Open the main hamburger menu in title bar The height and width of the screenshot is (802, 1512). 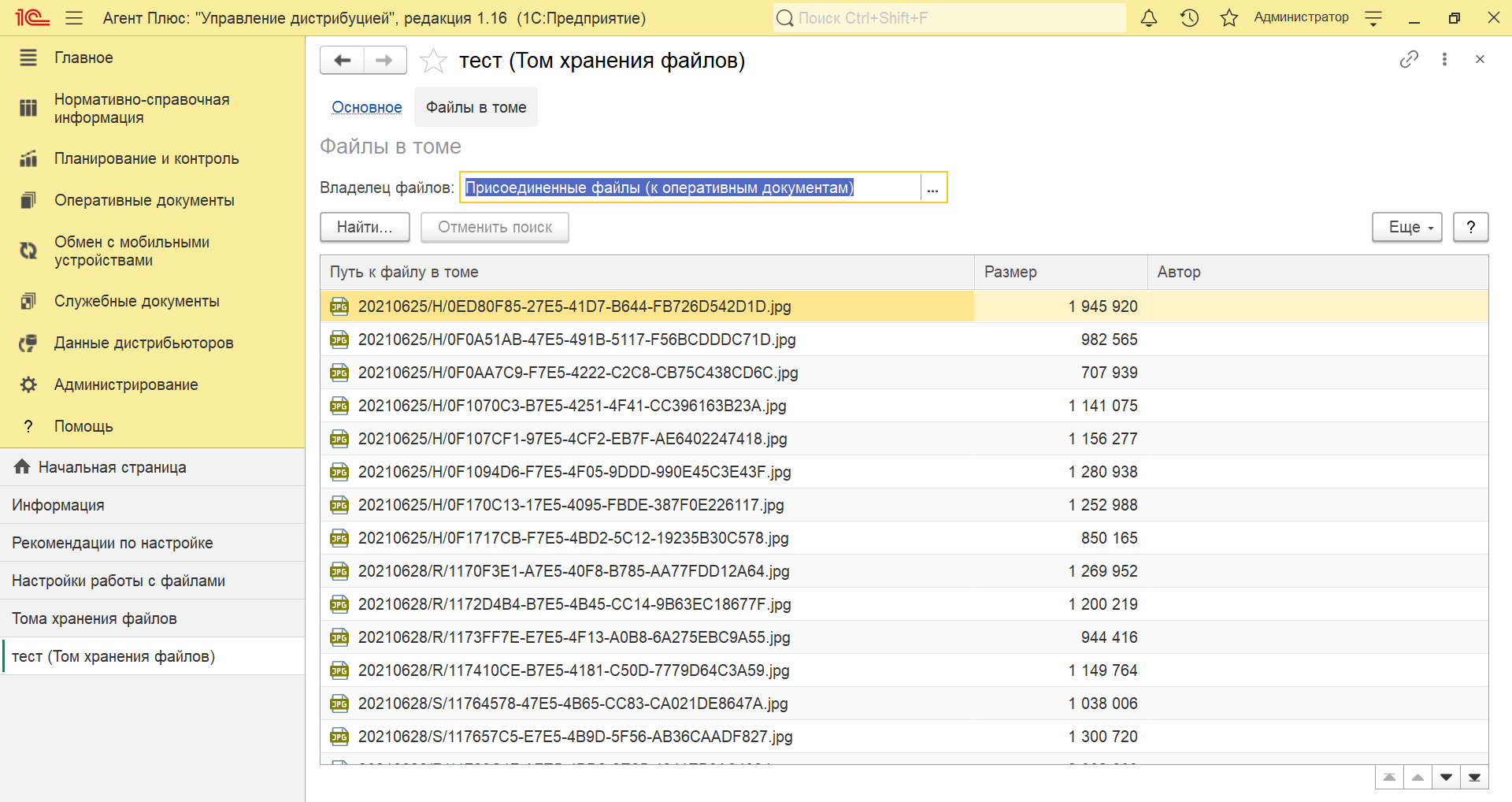tap(74, 17)
